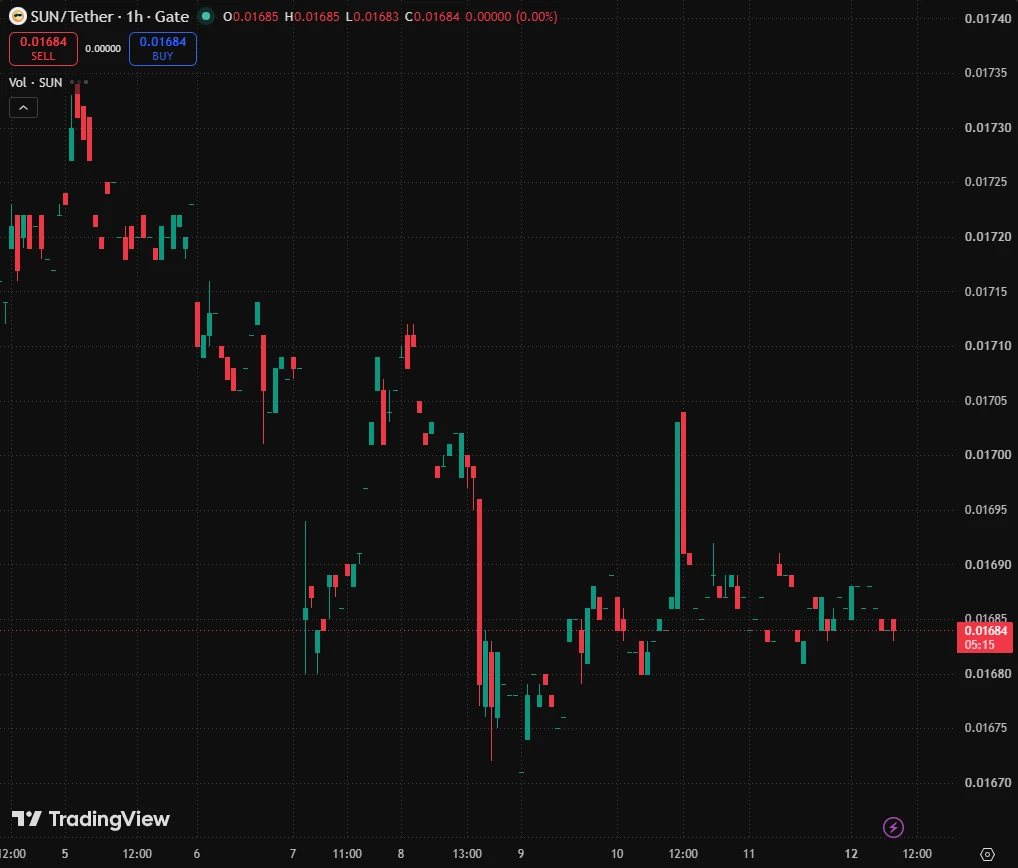Screen dimensions: 1018x868
Task: Open the SUN/Tether · 1h · Gate symbol title
Action: point(110,16)
